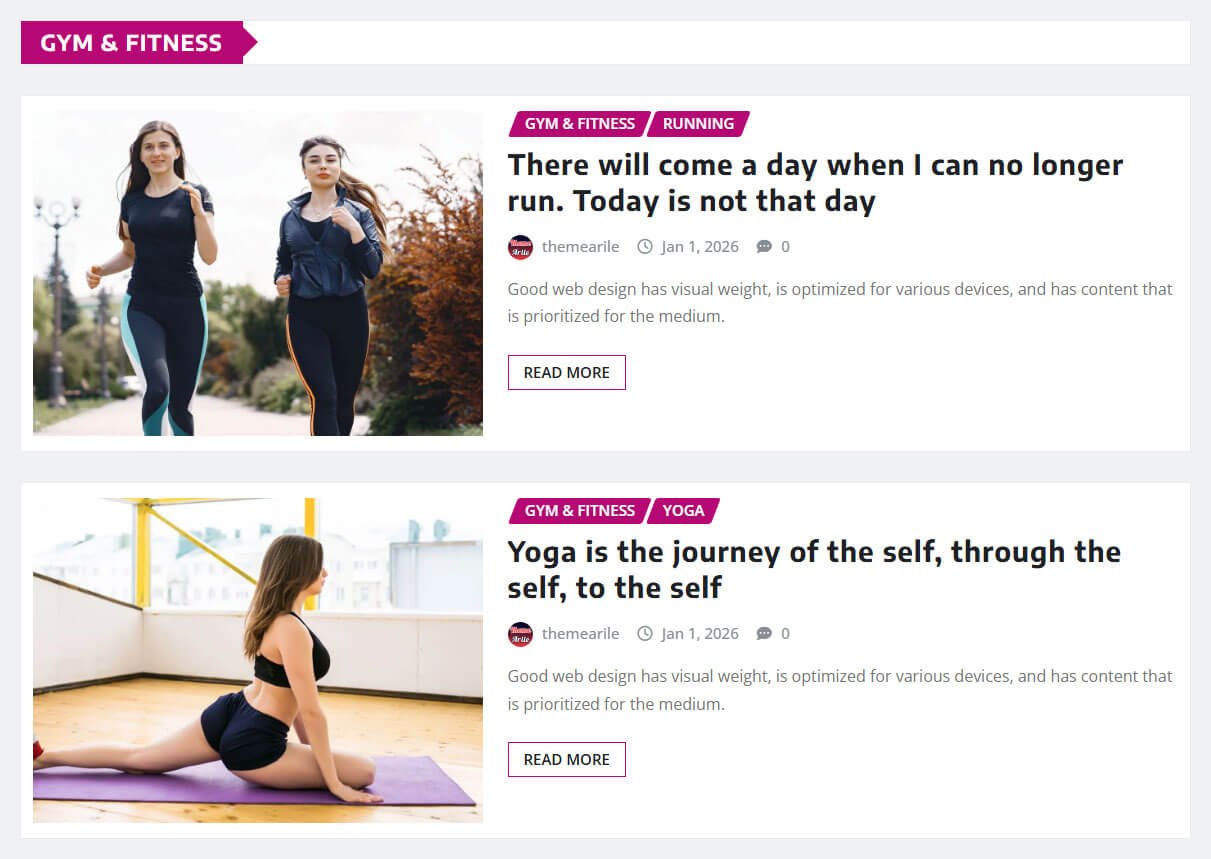Screen dimensions: 1211x859
Task: Select GYM & FITNESS tag on yoga post
Action: [580, 511]
